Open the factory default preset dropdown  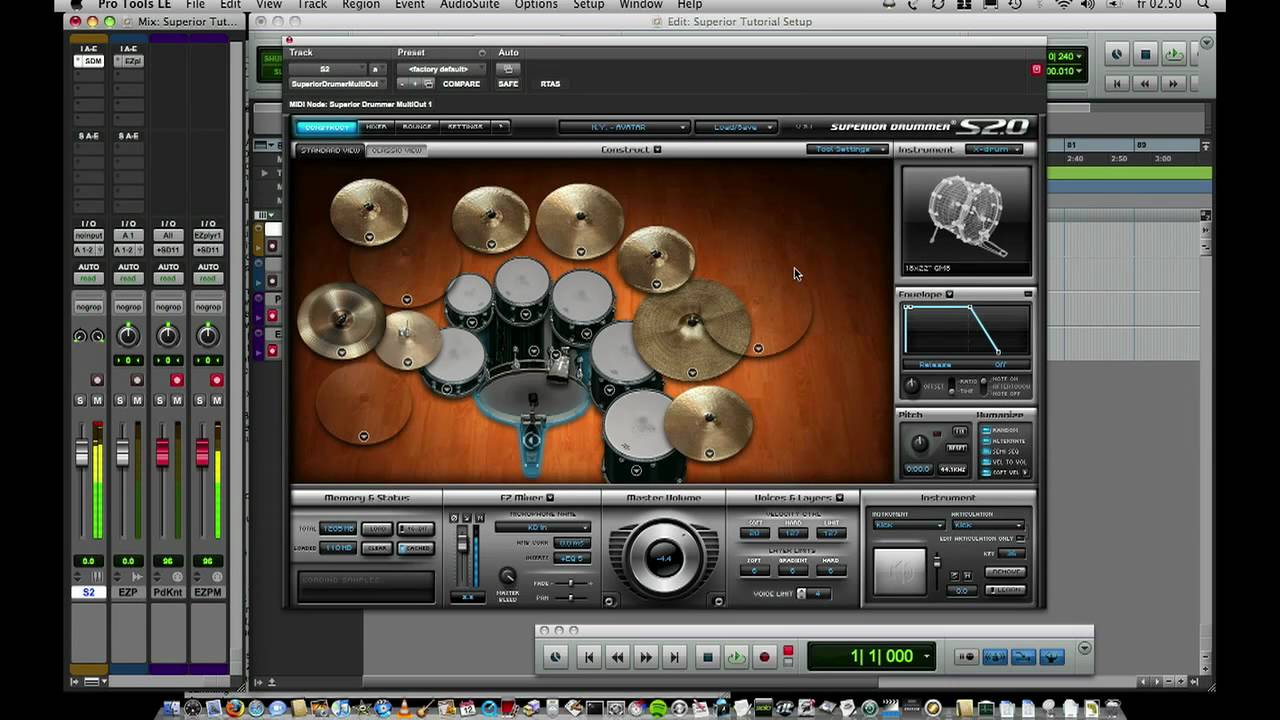coord(440,69)
